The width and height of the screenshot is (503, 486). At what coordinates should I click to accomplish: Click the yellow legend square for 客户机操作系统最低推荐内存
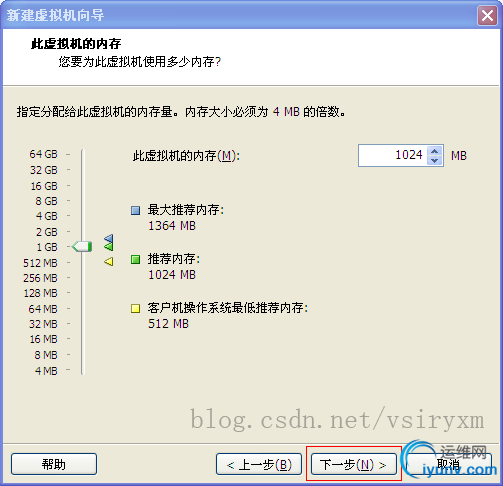(x=135, y=308)
